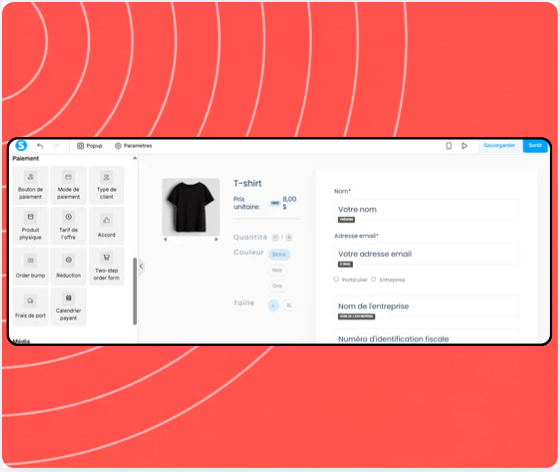Screen dimensions: 560x472
Task: Open the Paramètres settings
Action: (133, 146)
